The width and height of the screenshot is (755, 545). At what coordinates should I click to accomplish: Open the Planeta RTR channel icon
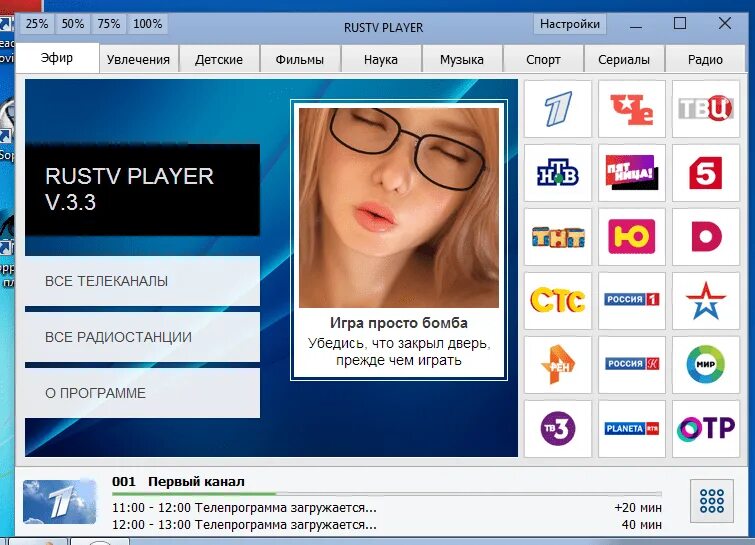632,428
